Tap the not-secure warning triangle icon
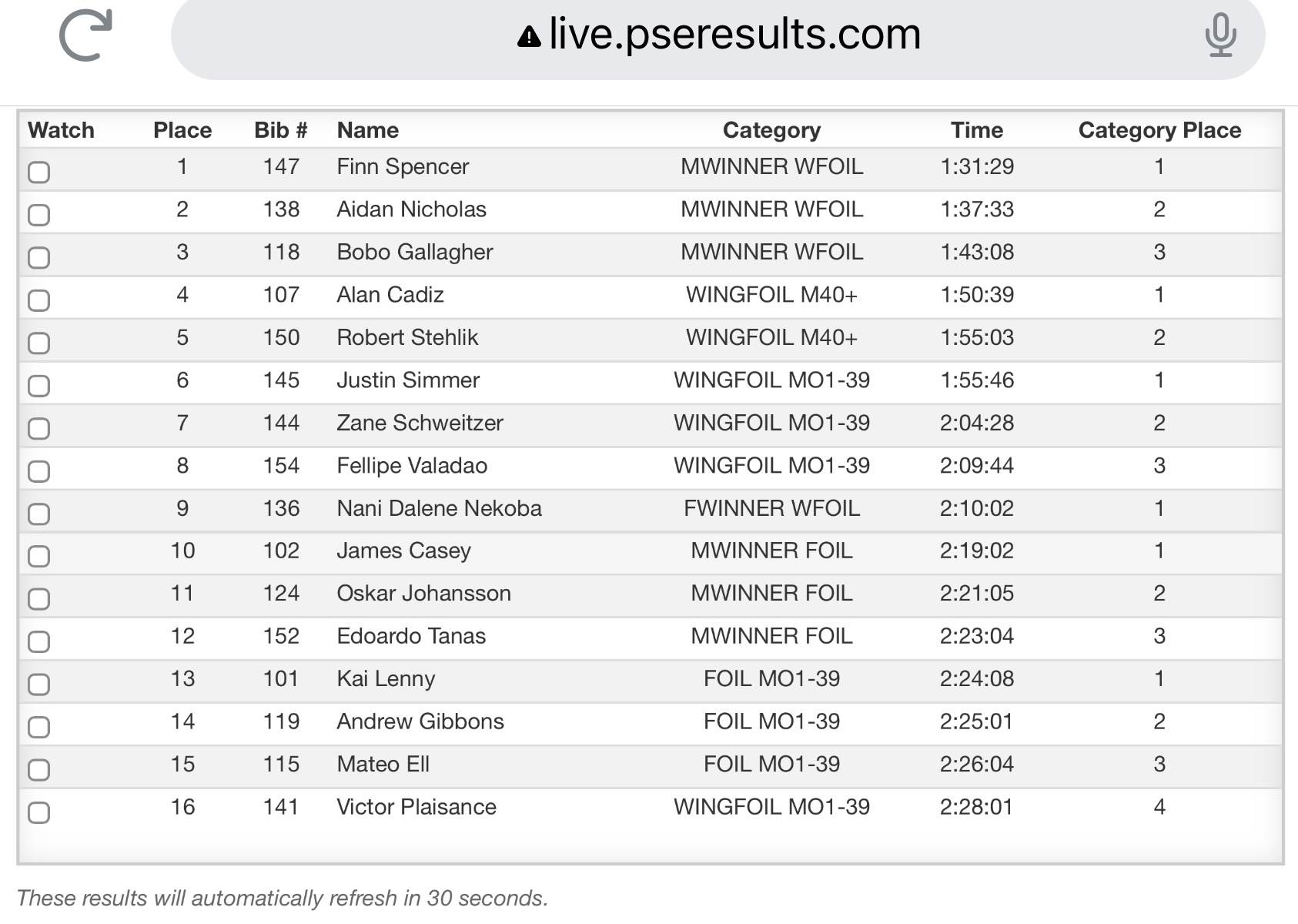This screenshot has width=1298, height=924. [x=529, y=37]
